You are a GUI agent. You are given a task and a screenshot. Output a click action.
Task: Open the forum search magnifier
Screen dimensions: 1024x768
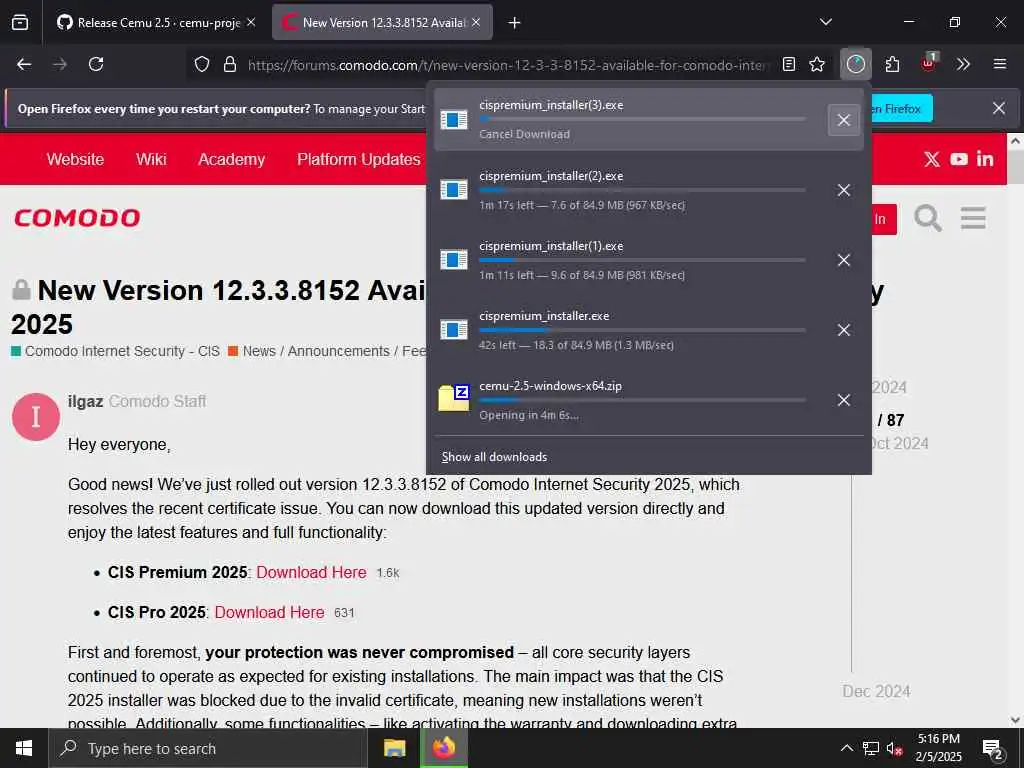tap(928, 218)
